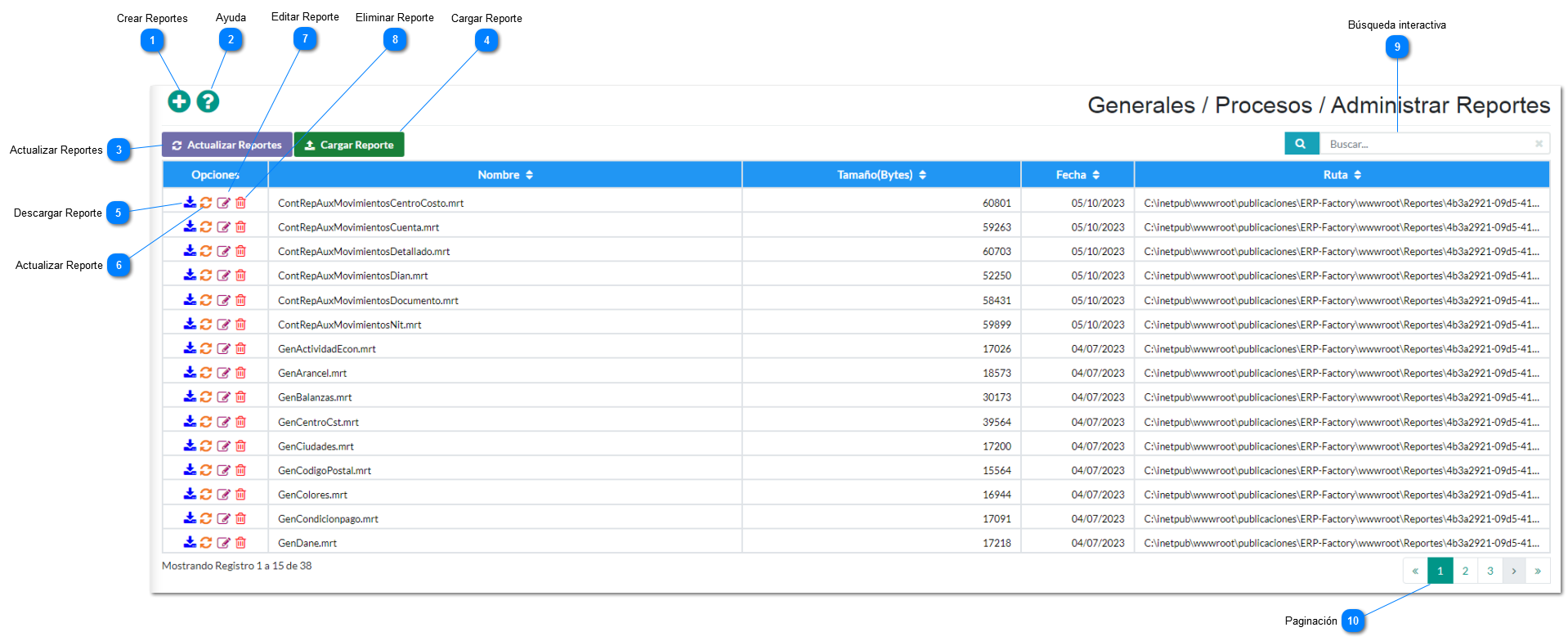Image resolution: width=1568 pixels, height=641 pixels.
Task: Click the green plus Crear Reportes icon
Action: pos(179,101)
